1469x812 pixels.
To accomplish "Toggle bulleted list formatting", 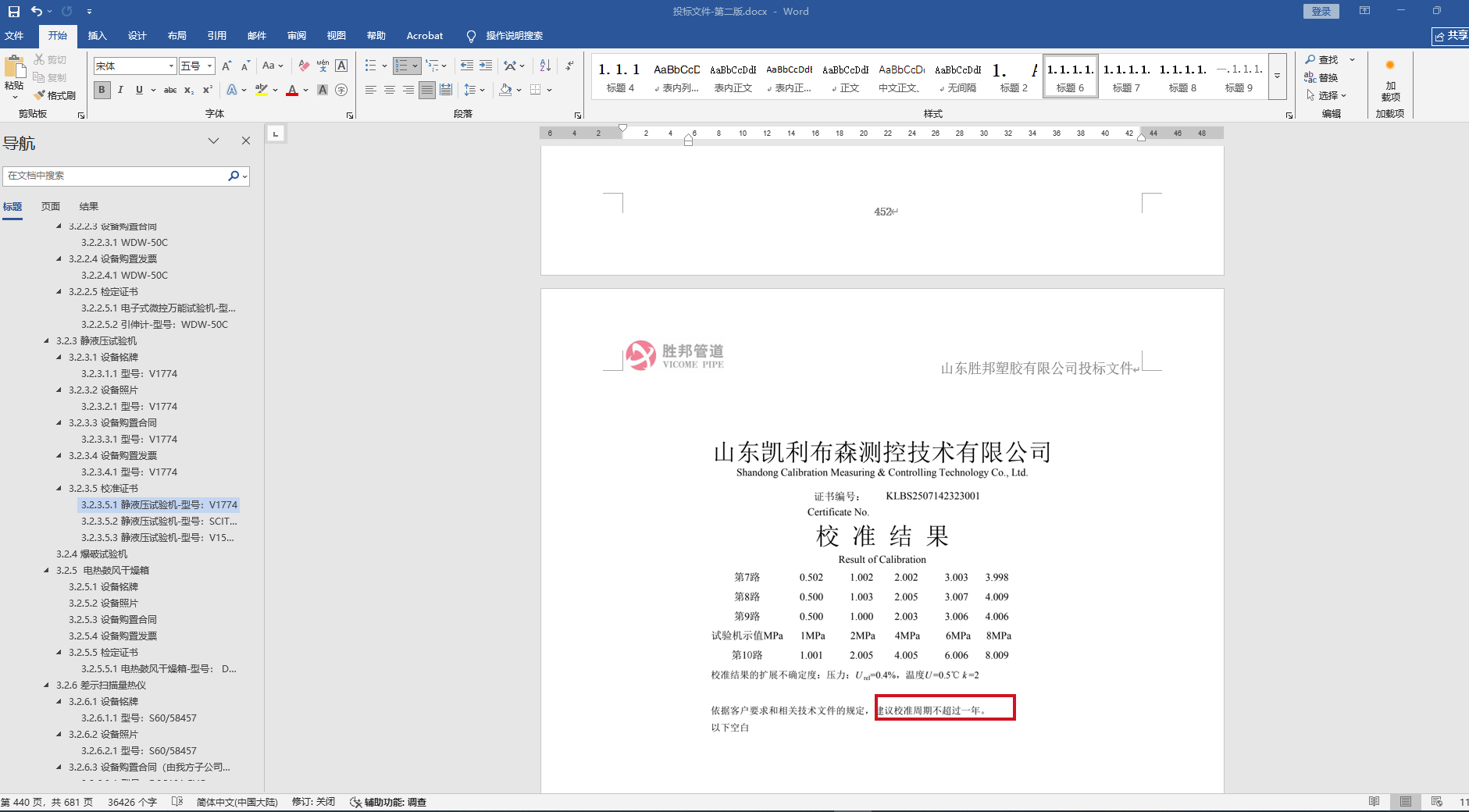I will [x=371, y=66].
